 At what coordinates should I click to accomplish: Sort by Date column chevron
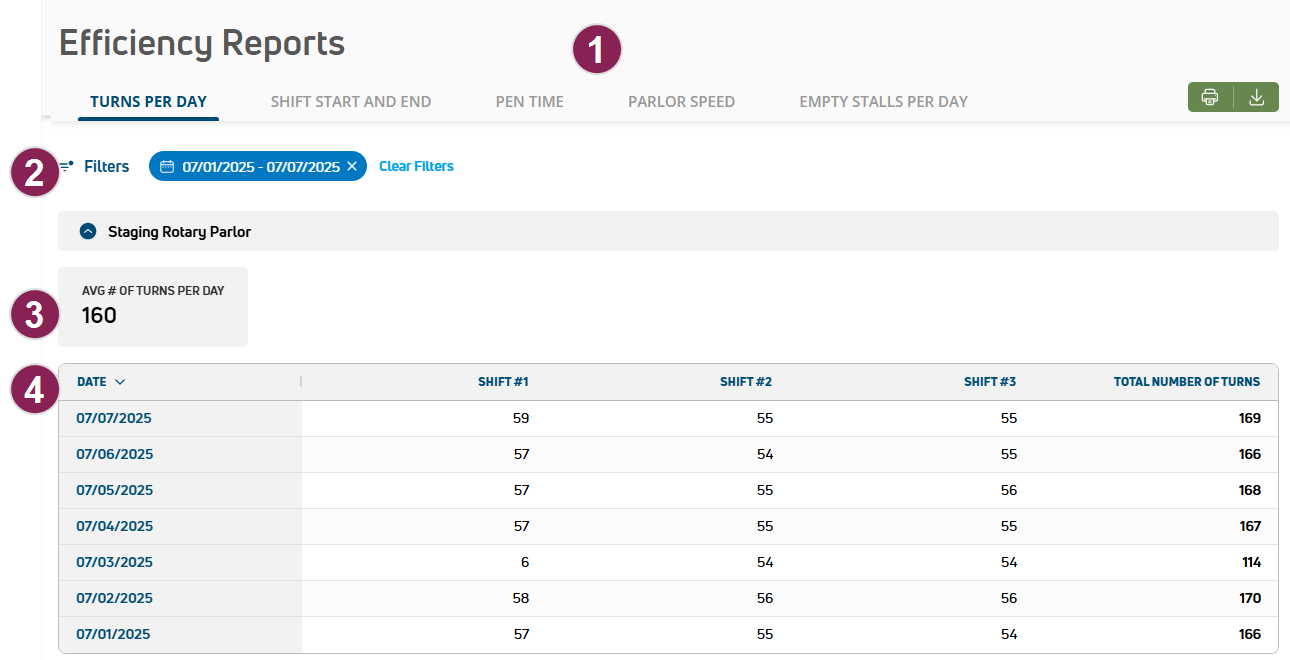pos(120,382)
